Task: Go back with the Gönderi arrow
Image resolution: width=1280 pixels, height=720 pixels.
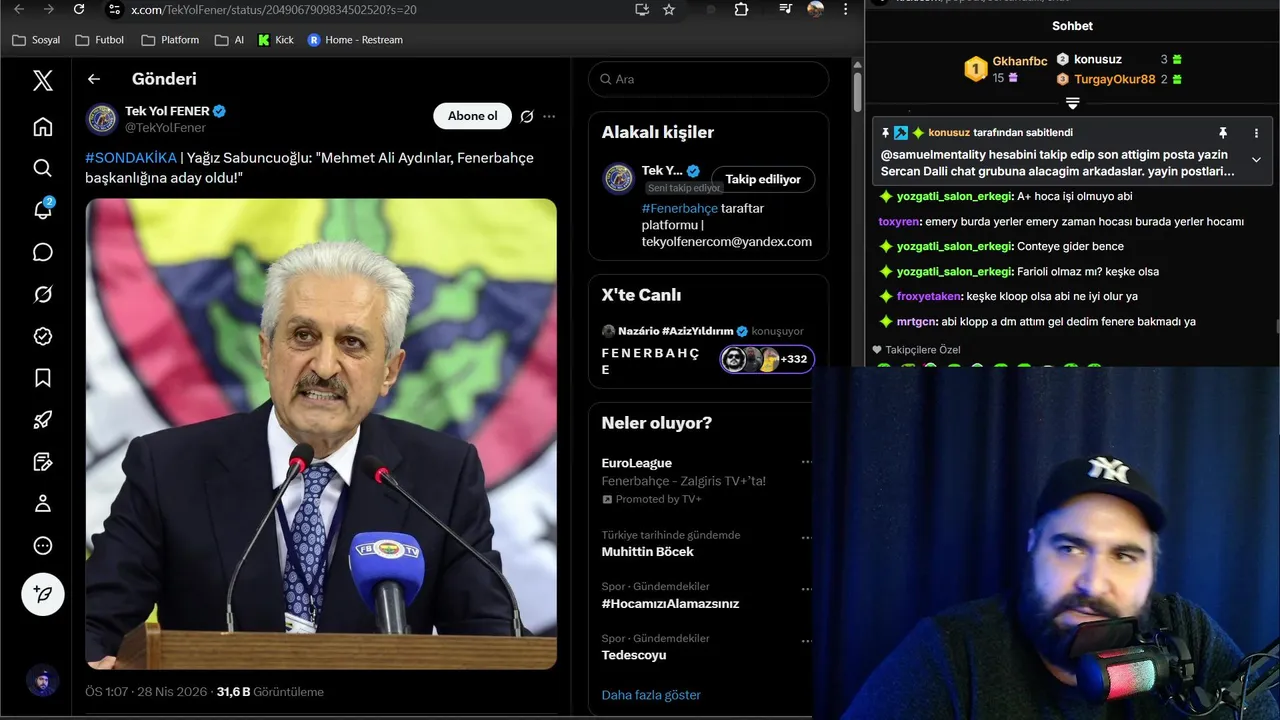Action: [x=94, y=79]
